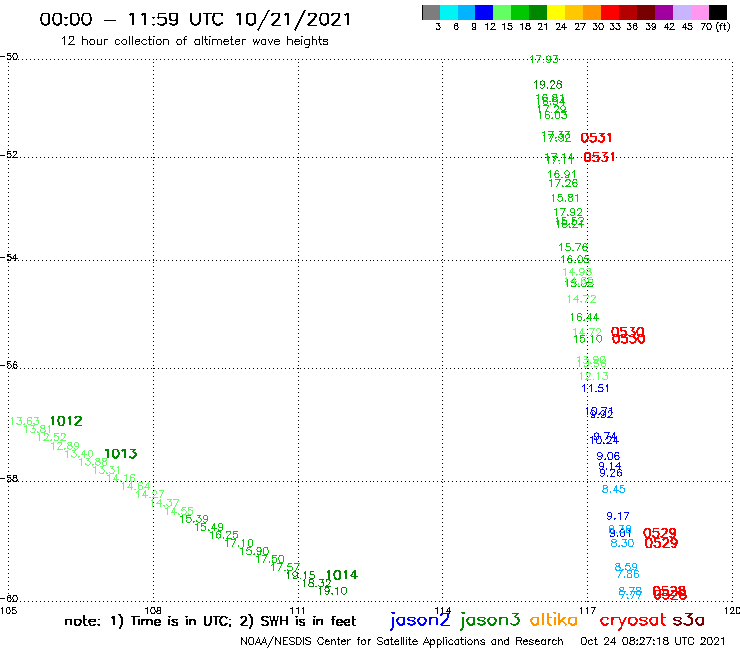The width and height of the screenshot is (740, 650).
Task: Select the cyan swatch in the legend bar
Action: pos(449,12)
